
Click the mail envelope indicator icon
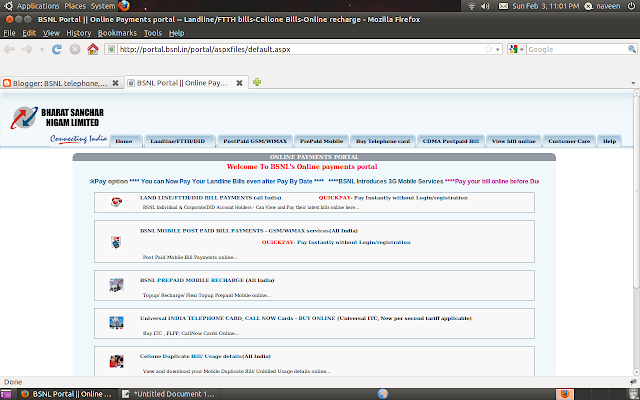pyautogui.click(x=503, y=6)
